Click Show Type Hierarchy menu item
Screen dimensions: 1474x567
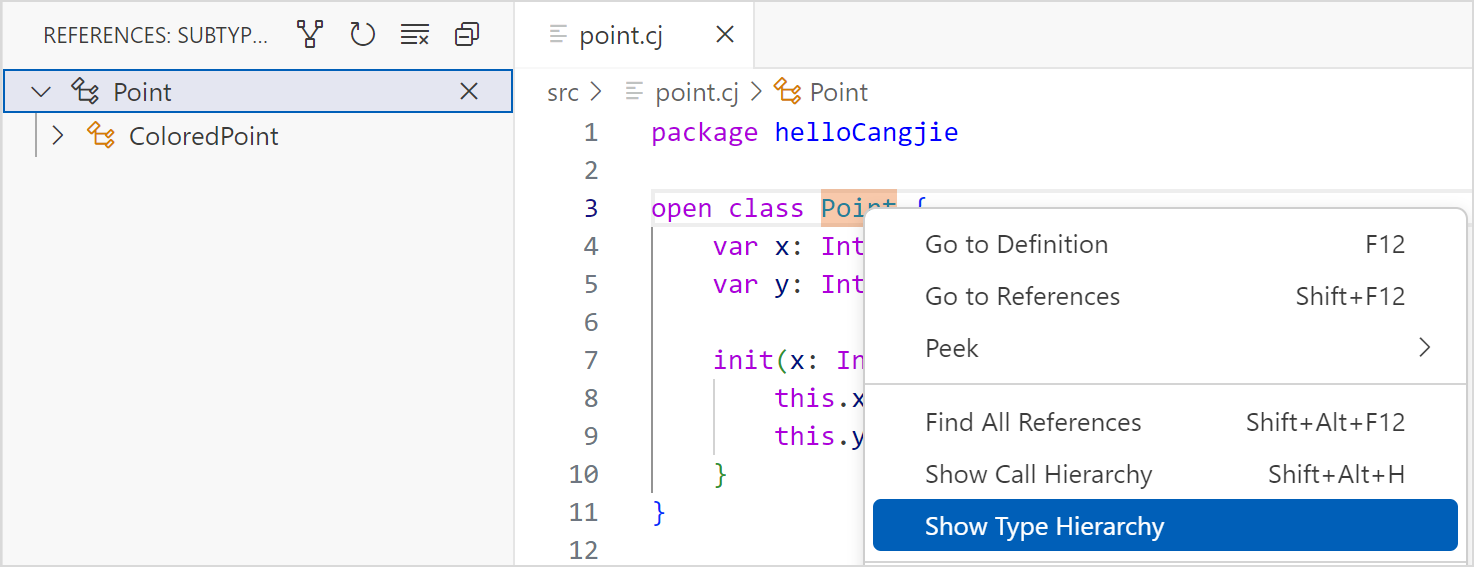tap(1044, 526)
